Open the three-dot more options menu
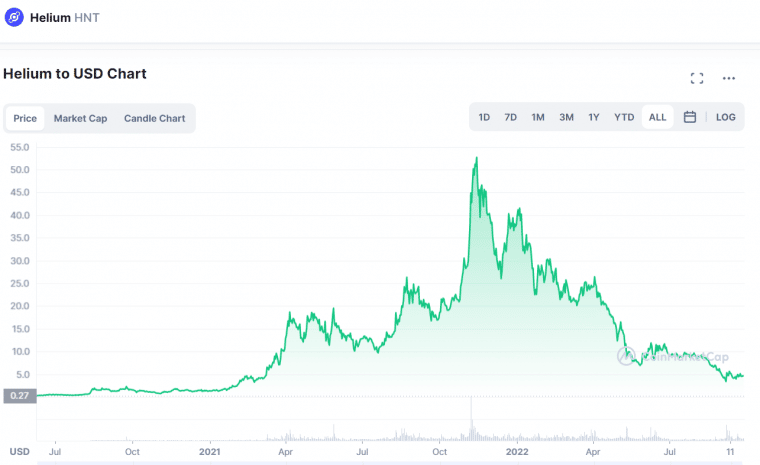The width and height of the screenshot is (760, 465). tap(728, 78)
